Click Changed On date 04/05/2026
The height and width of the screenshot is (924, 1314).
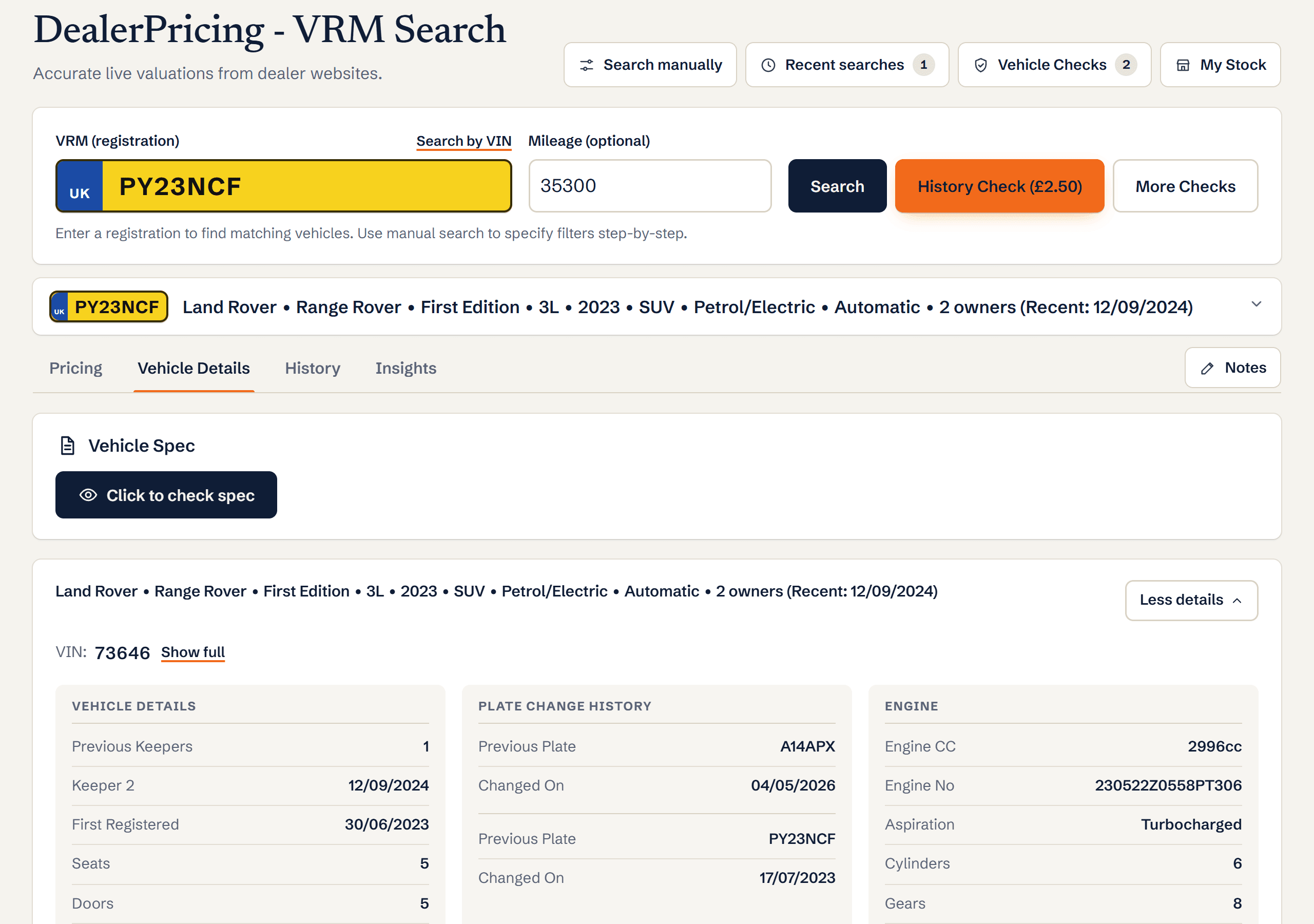click(x=793, y=785)
